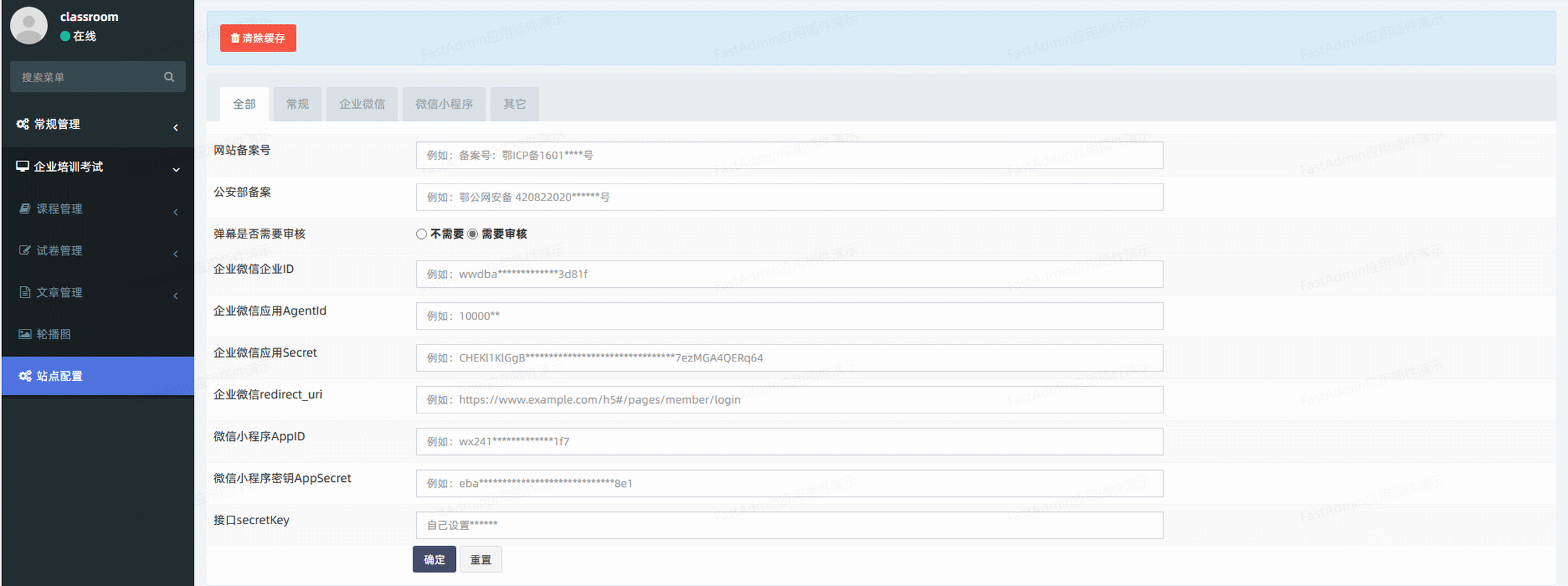Collapse the 企业培训考试 menu chevron
The height and width of the screenshot is (586, 1568).
[x=176, y=169]
